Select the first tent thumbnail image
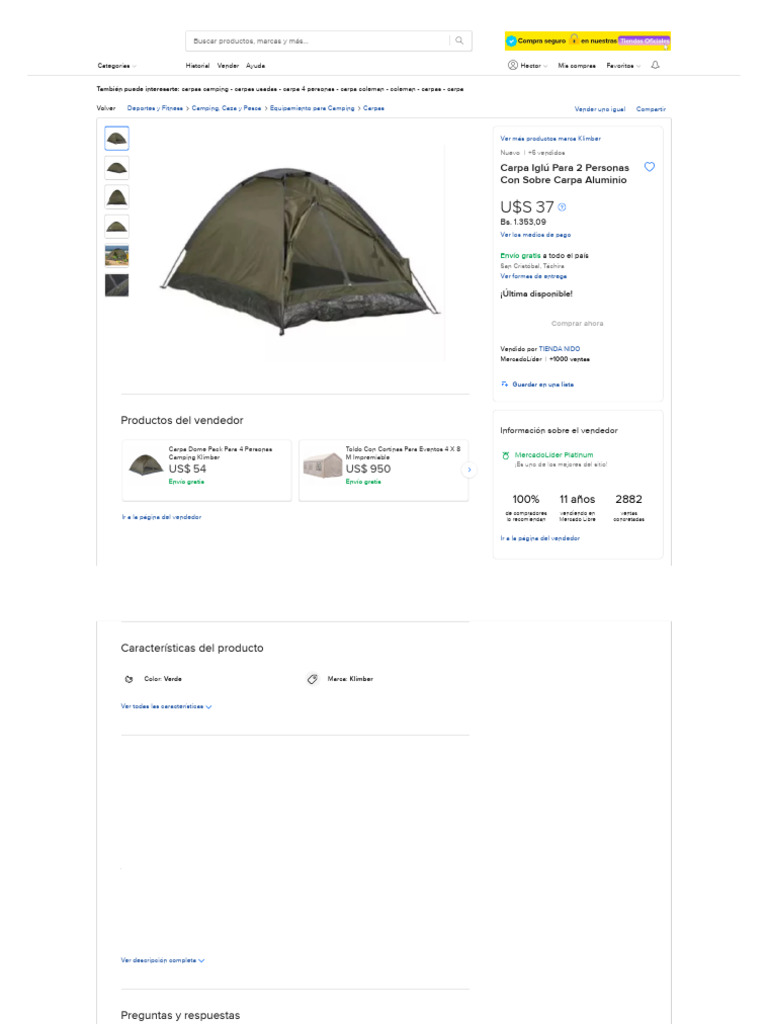Image resolution: width=768 pixels, height=1024 pixels. [117, 139]
